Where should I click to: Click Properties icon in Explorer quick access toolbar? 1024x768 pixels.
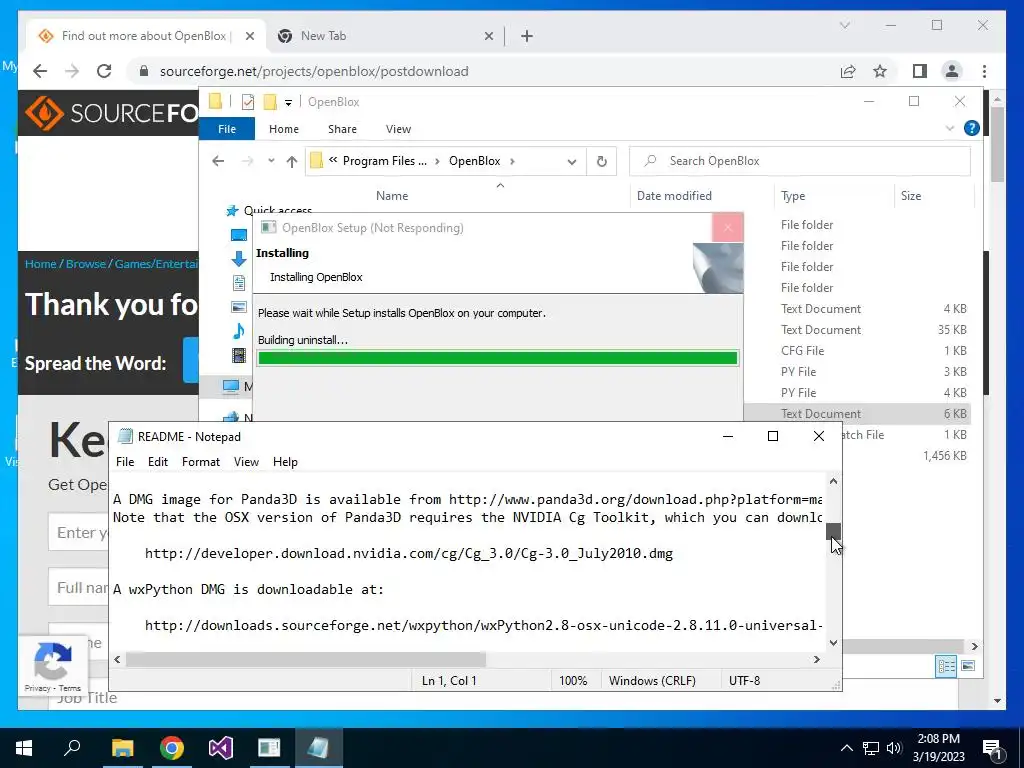(248, 102)
